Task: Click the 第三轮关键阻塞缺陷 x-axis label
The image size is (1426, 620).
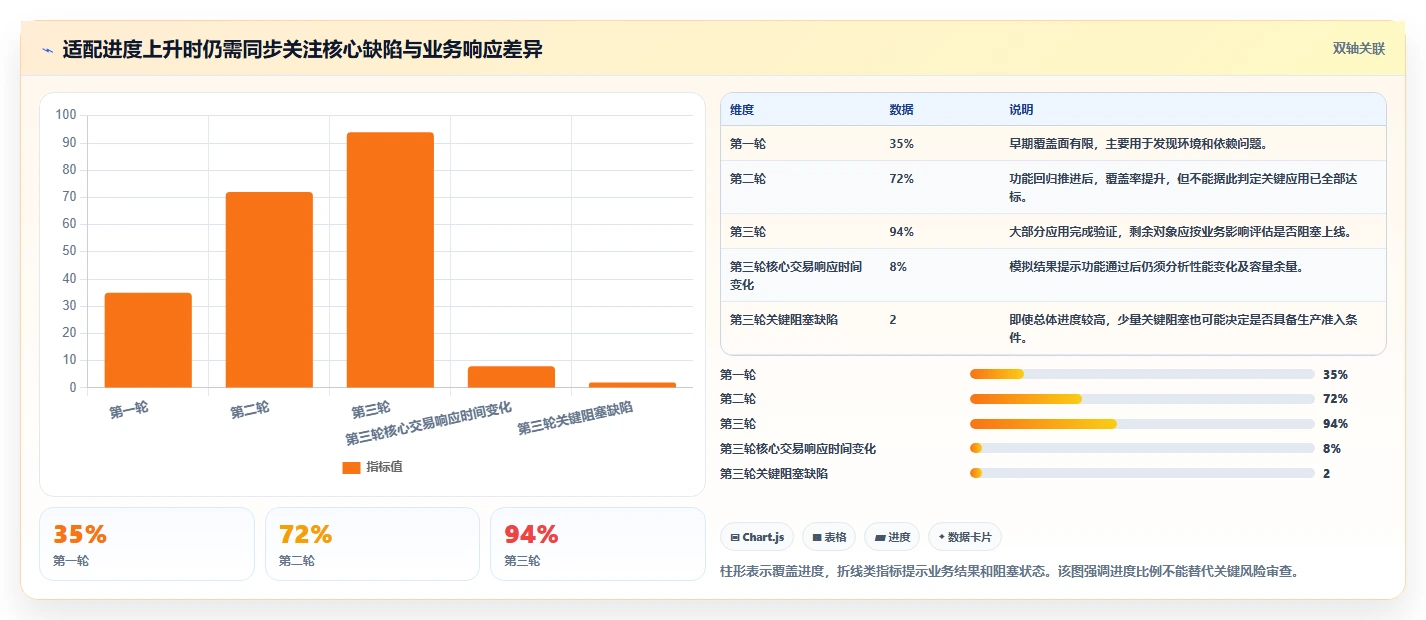Action: 575,418
